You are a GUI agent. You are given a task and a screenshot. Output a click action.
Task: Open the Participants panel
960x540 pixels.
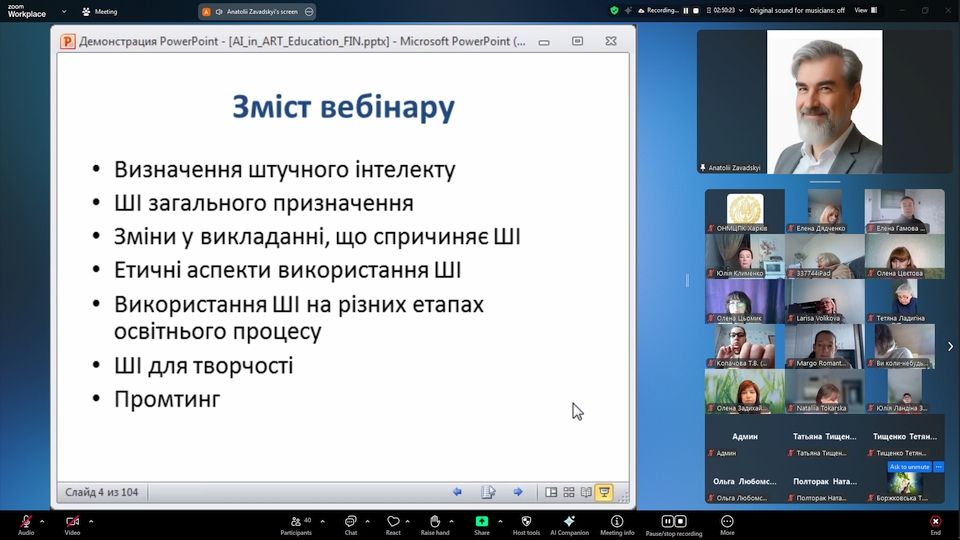(296, 525)
